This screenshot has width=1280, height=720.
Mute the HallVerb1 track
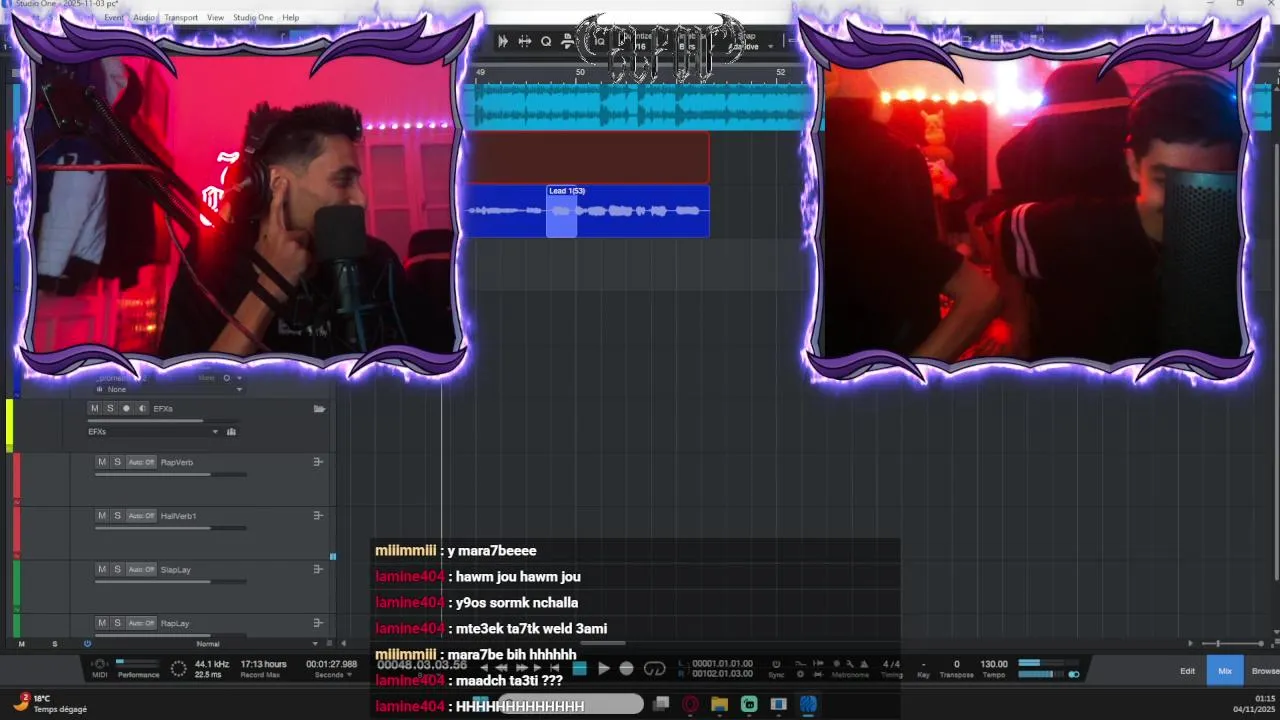101,516
